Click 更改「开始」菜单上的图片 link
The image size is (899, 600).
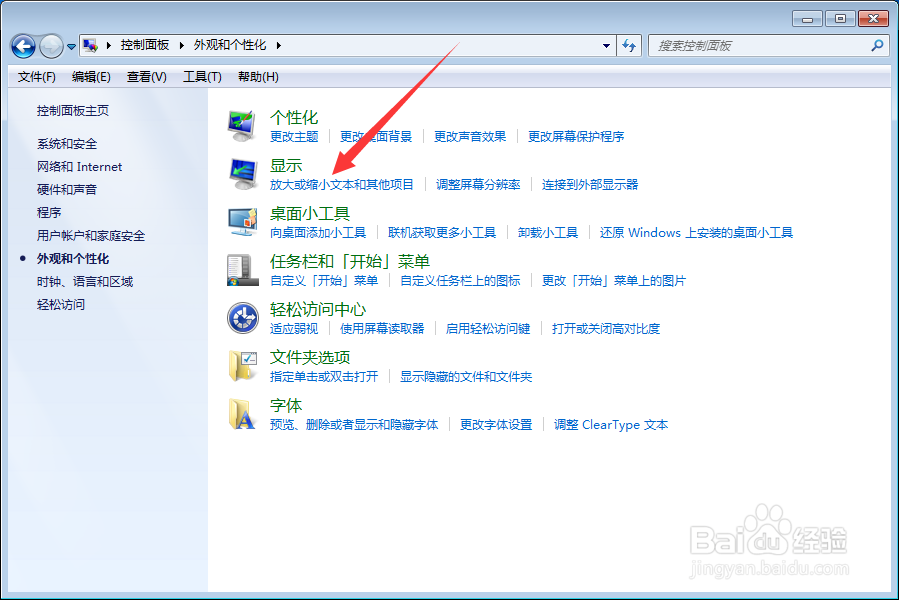[x=614, y=281]
